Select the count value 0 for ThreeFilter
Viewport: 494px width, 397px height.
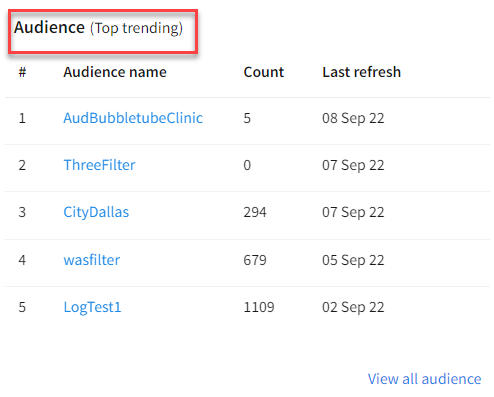pos(247,165)
